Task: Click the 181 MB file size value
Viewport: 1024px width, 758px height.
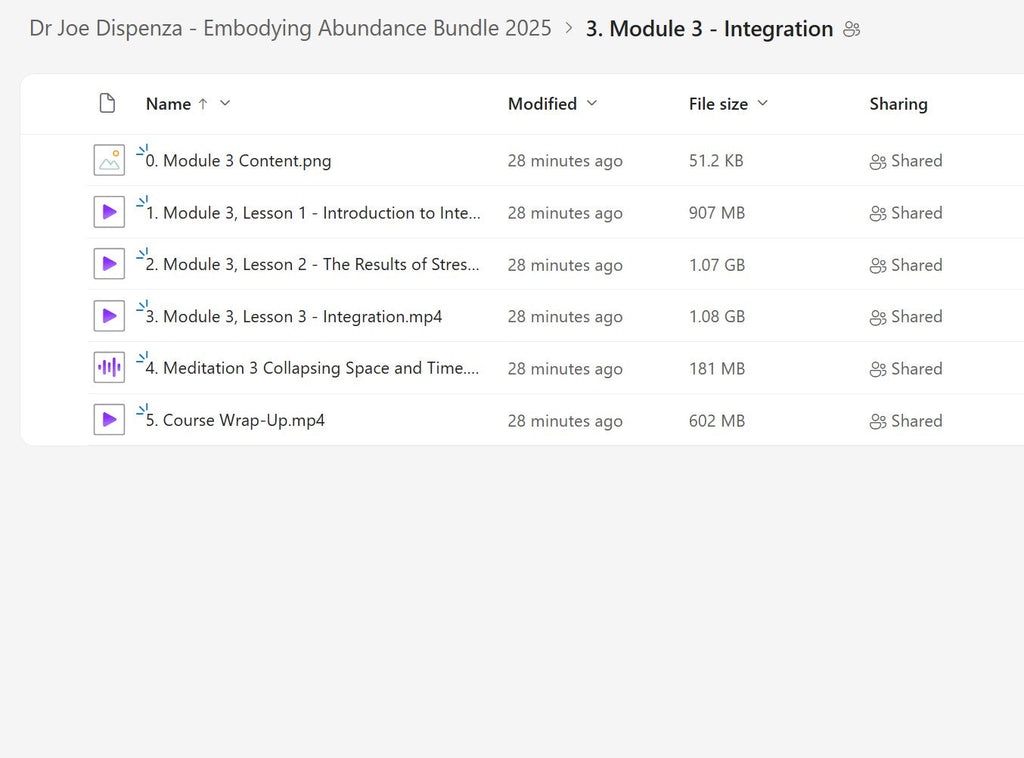Action: click(x=716, y=369)
